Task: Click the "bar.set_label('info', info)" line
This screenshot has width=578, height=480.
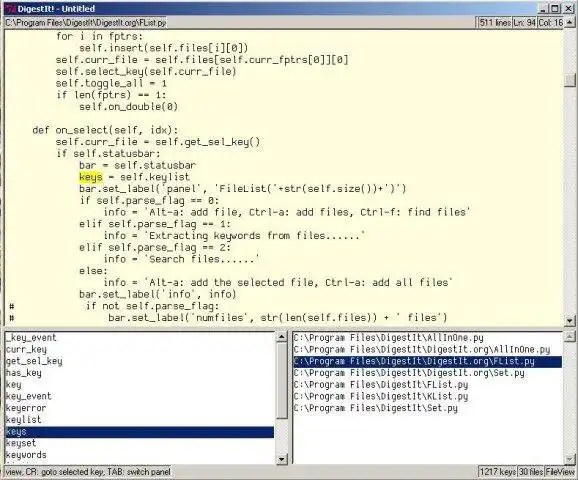Action: [157, 294]
